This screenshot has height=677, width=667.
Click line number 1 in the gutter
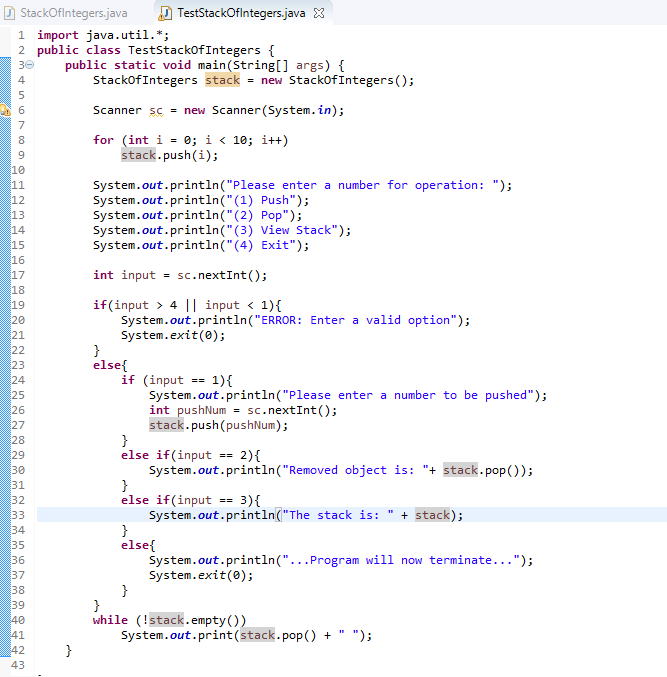click(x=21, y=35)
